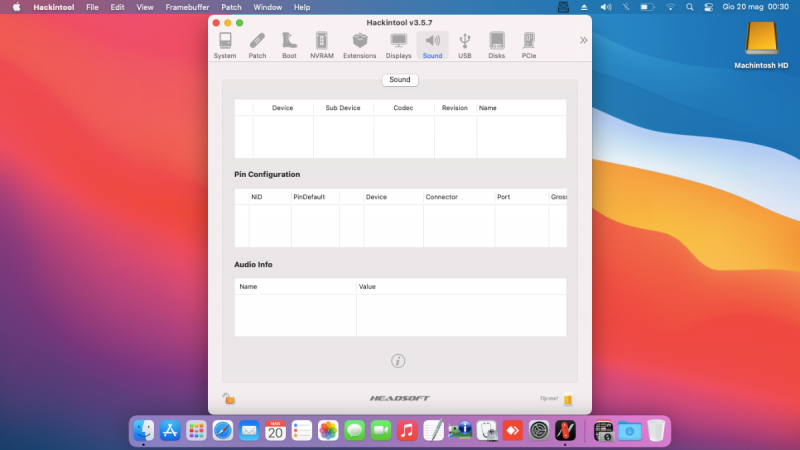Click the Sound tab label
The image size is (800, 450).
(400, 80)
